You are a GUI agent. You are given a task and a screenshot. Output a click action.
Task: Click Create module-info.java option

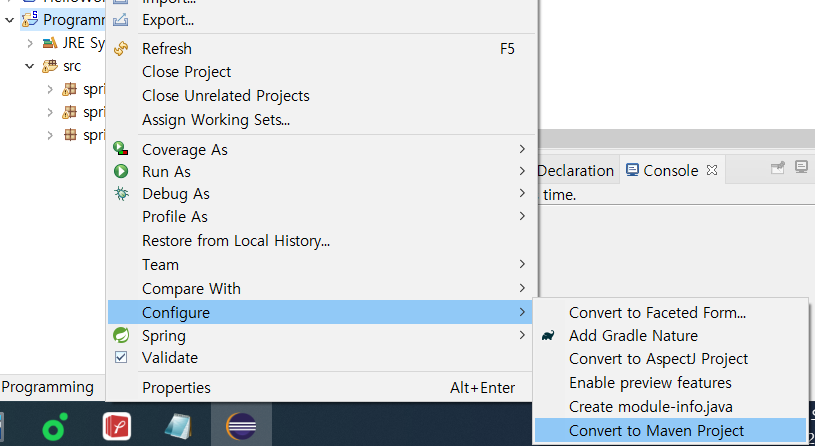click(671, 406)
